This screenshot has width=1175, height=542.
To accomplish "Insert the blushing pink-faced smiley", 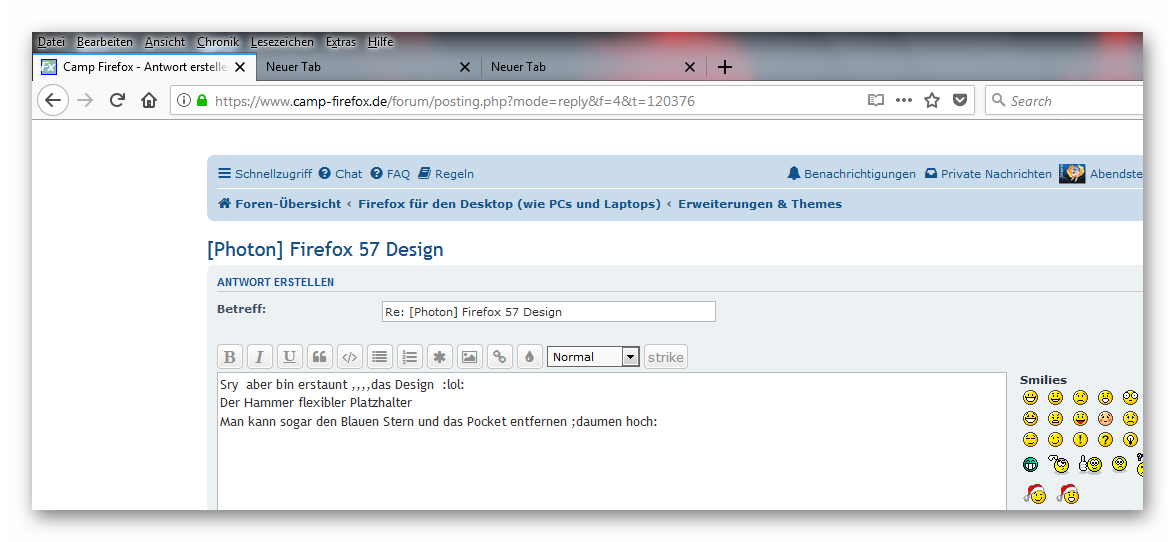I will 1105,418.
